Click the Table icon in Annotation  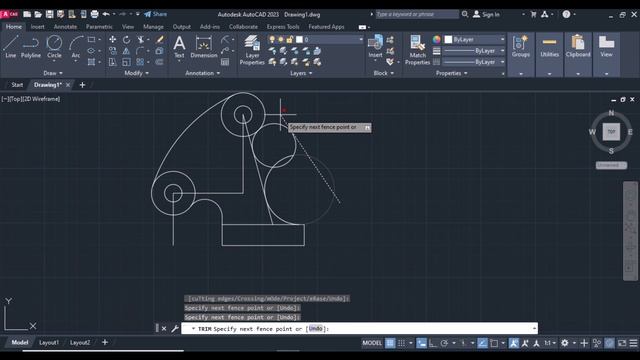(225, 62)
